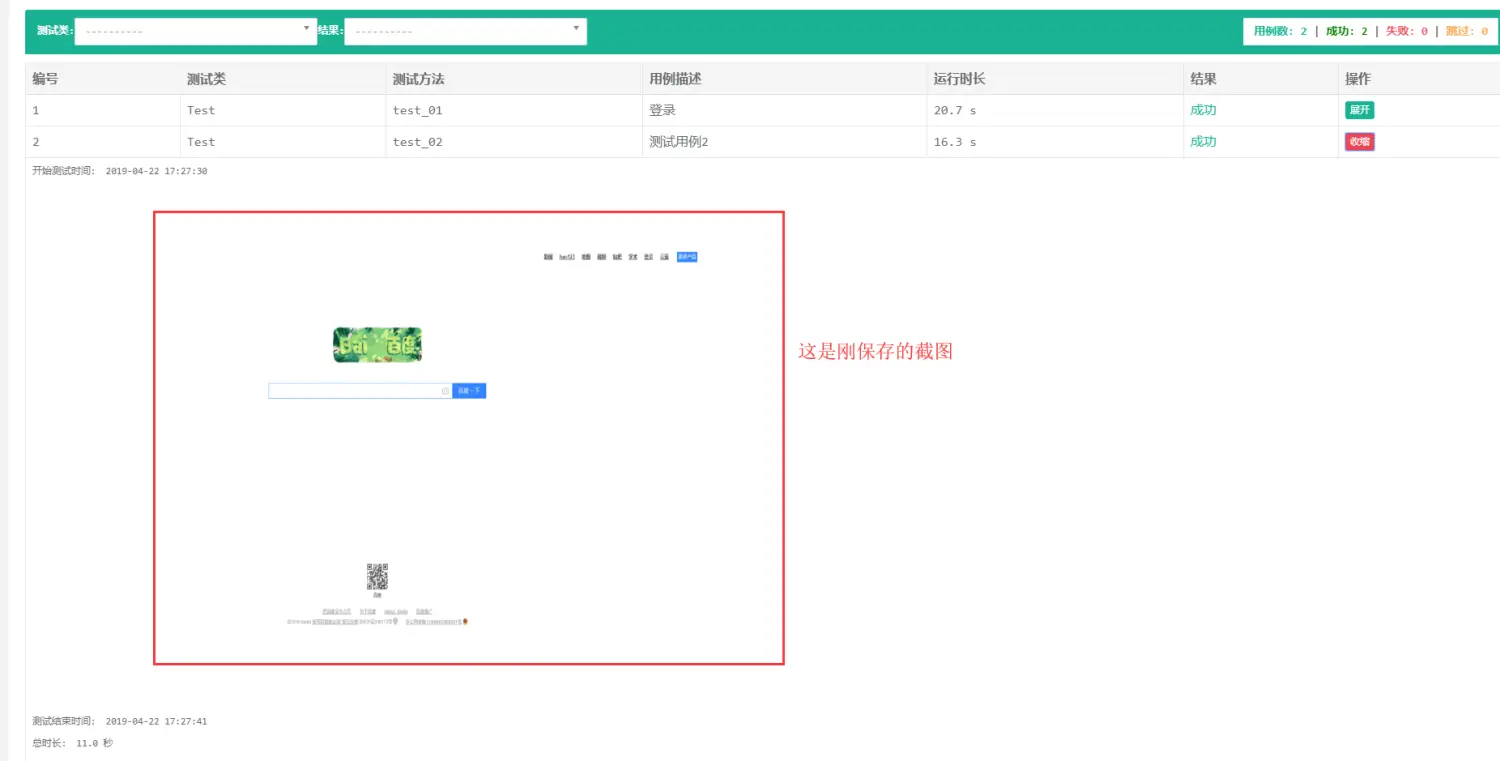This screenshot has height=761, width=1500.
Task: Click the 失败: 0 summary counter
Action: point(1406,31)
